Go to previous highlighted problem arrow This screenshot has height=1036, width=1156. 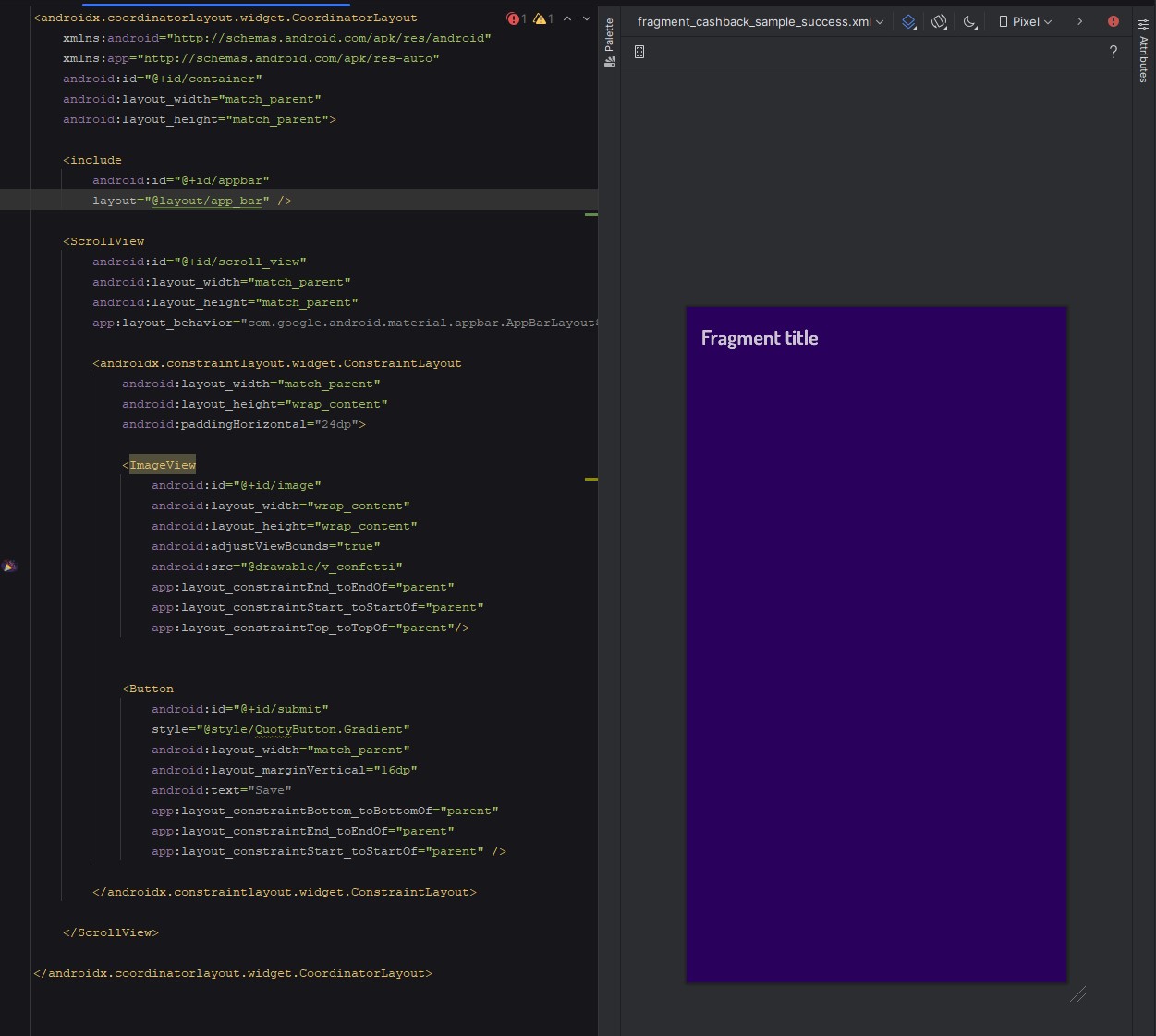567,18
